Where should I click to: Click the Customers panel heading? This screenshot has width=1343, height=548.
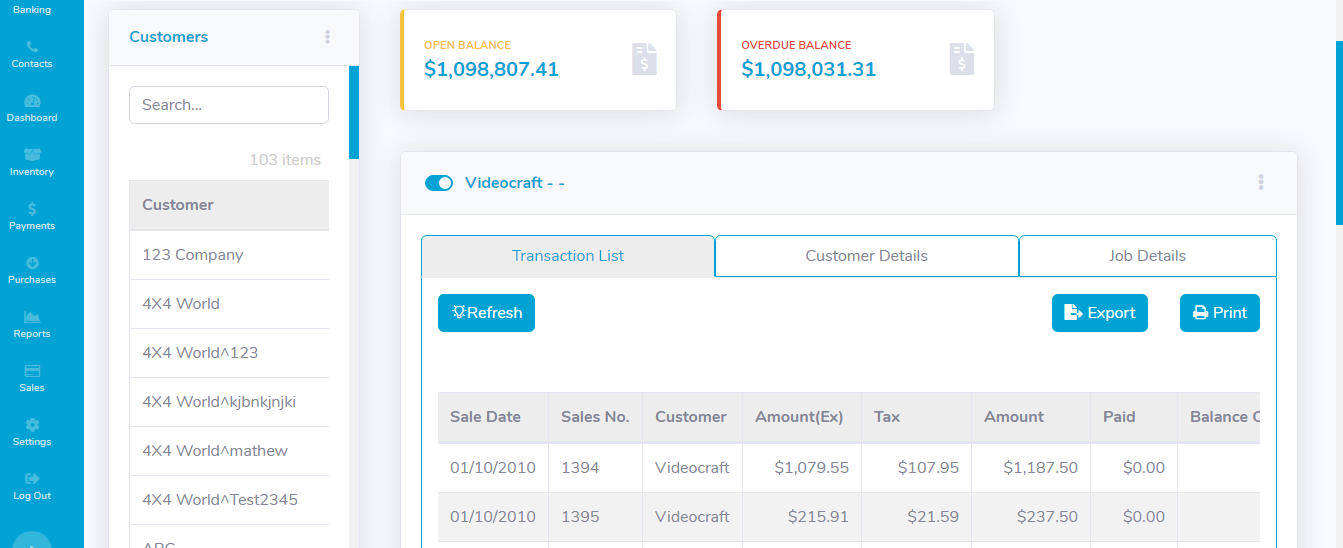(169, 37)
